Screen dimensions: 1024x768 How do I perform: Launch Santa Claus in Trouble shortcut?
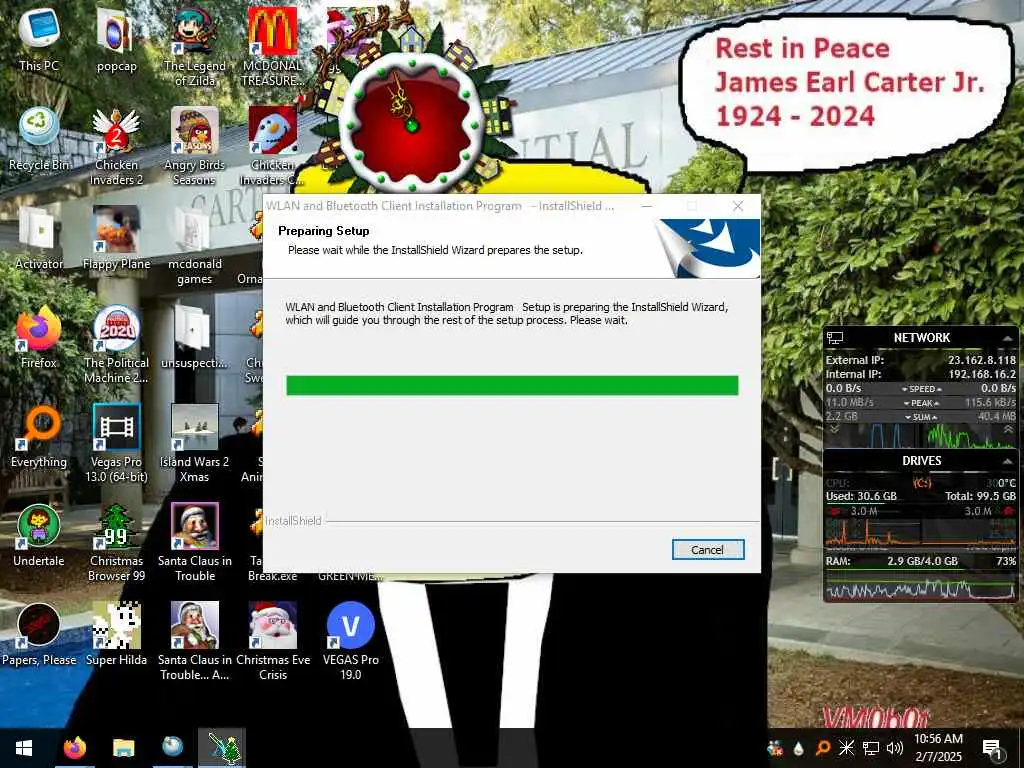click(195, 542)
